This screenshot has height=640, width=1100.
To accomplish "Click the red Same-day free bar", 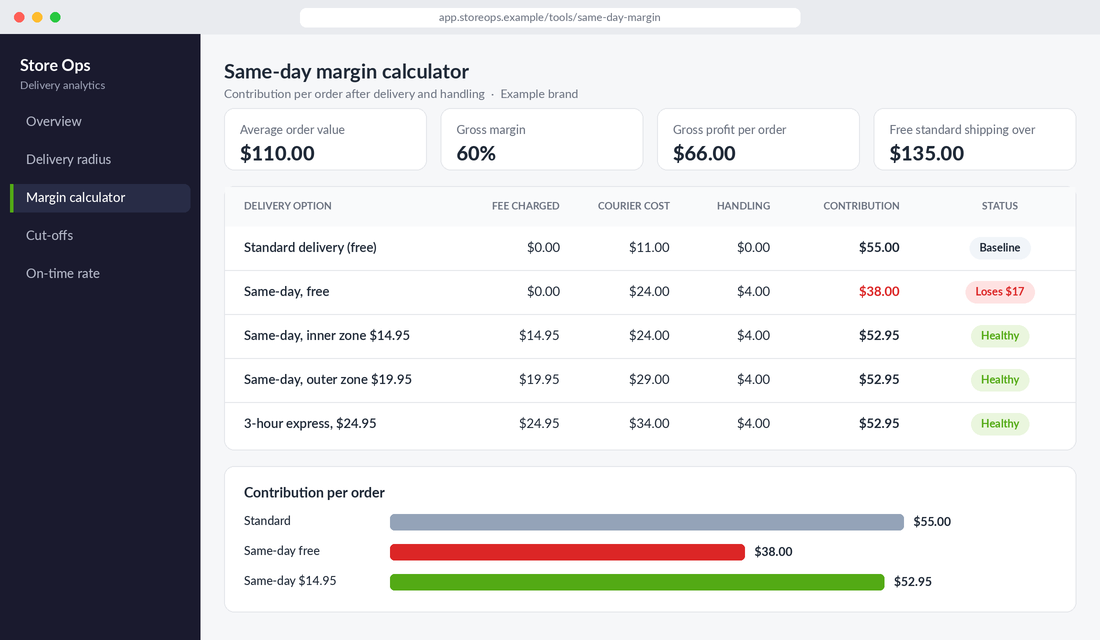I will 567,552.
